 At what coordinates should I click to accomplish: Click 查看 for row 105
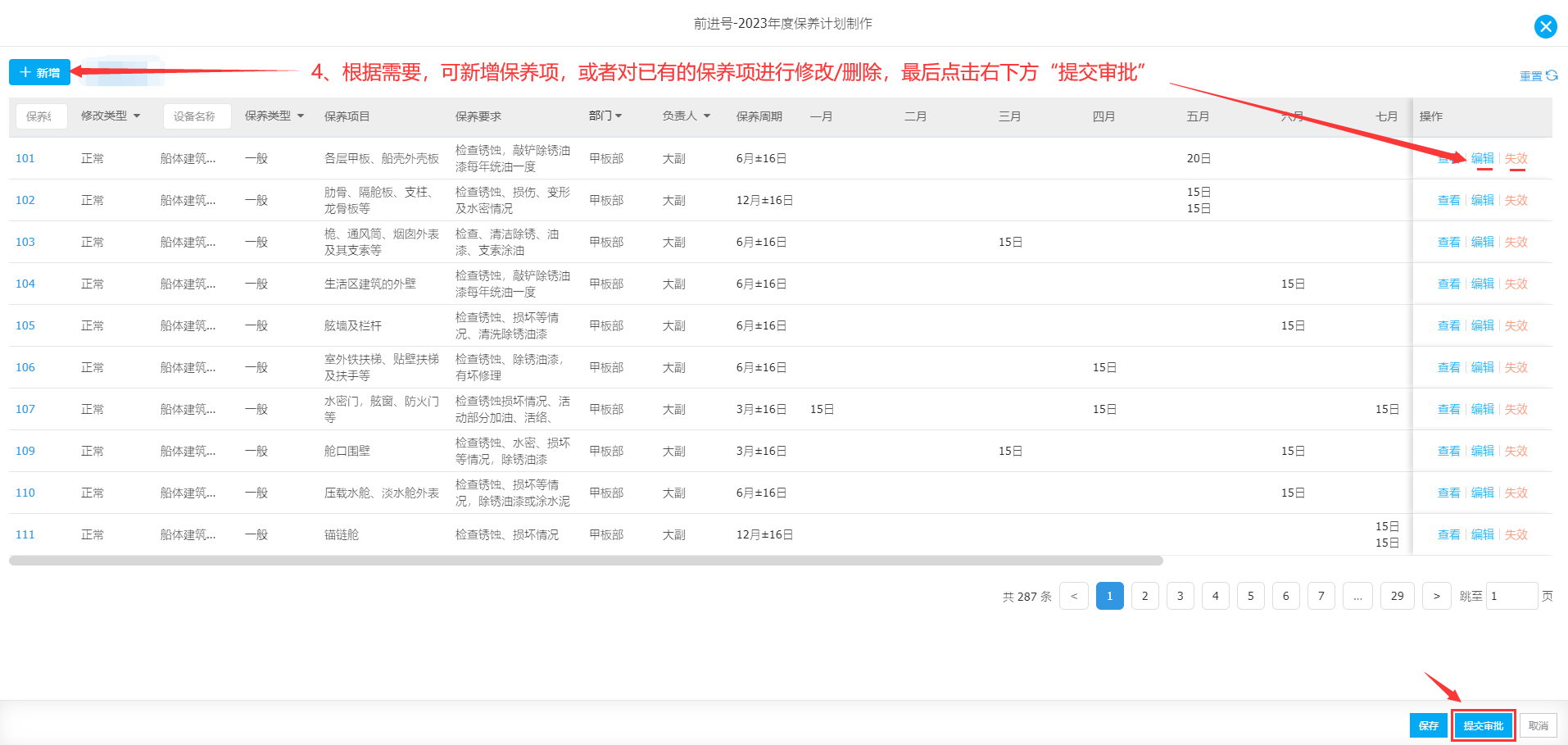pyautogui.click(x=1449, y=325)
